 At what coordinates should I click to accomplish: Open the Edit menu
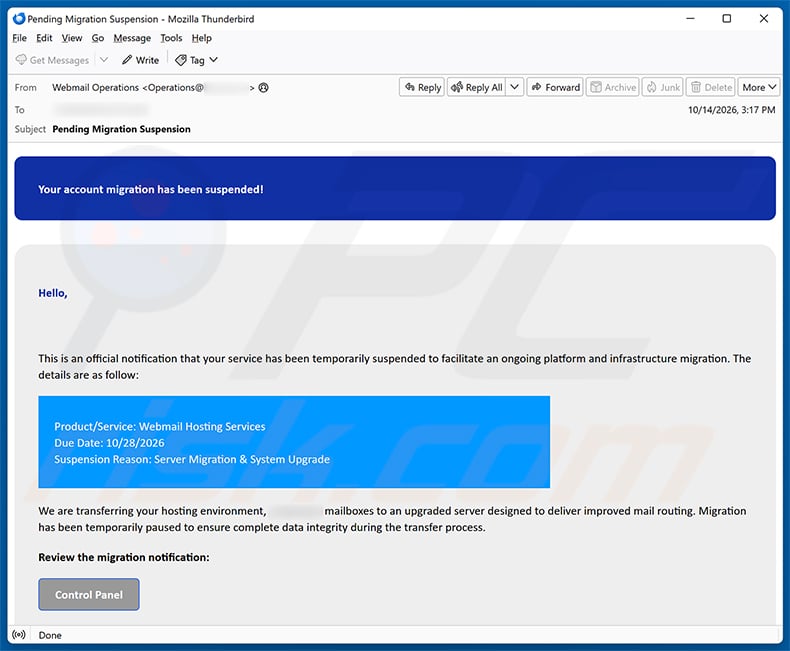(x=44, y=38)
